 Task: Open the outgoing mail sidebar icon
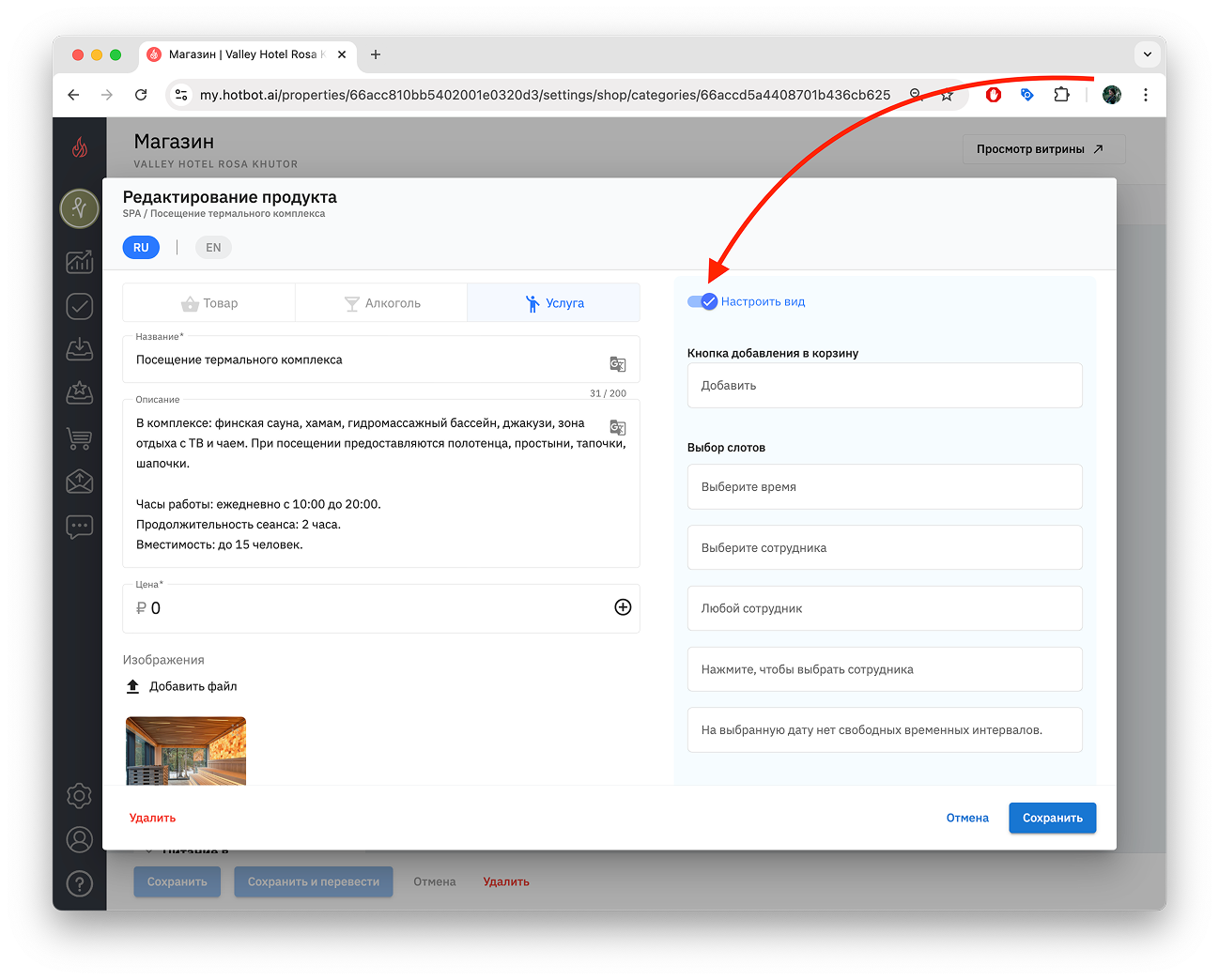[80, 482]
